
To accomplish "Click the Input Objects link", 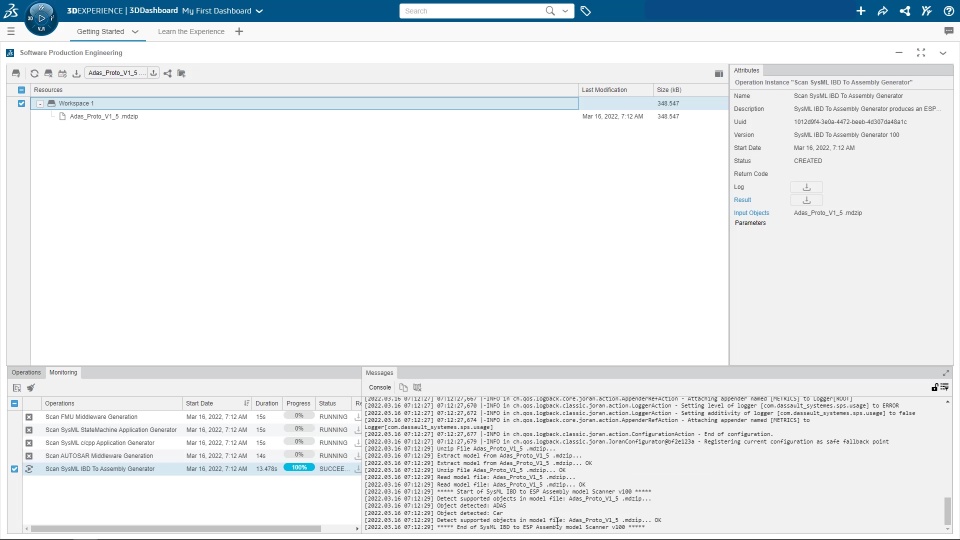I will [x=751, y=212].
